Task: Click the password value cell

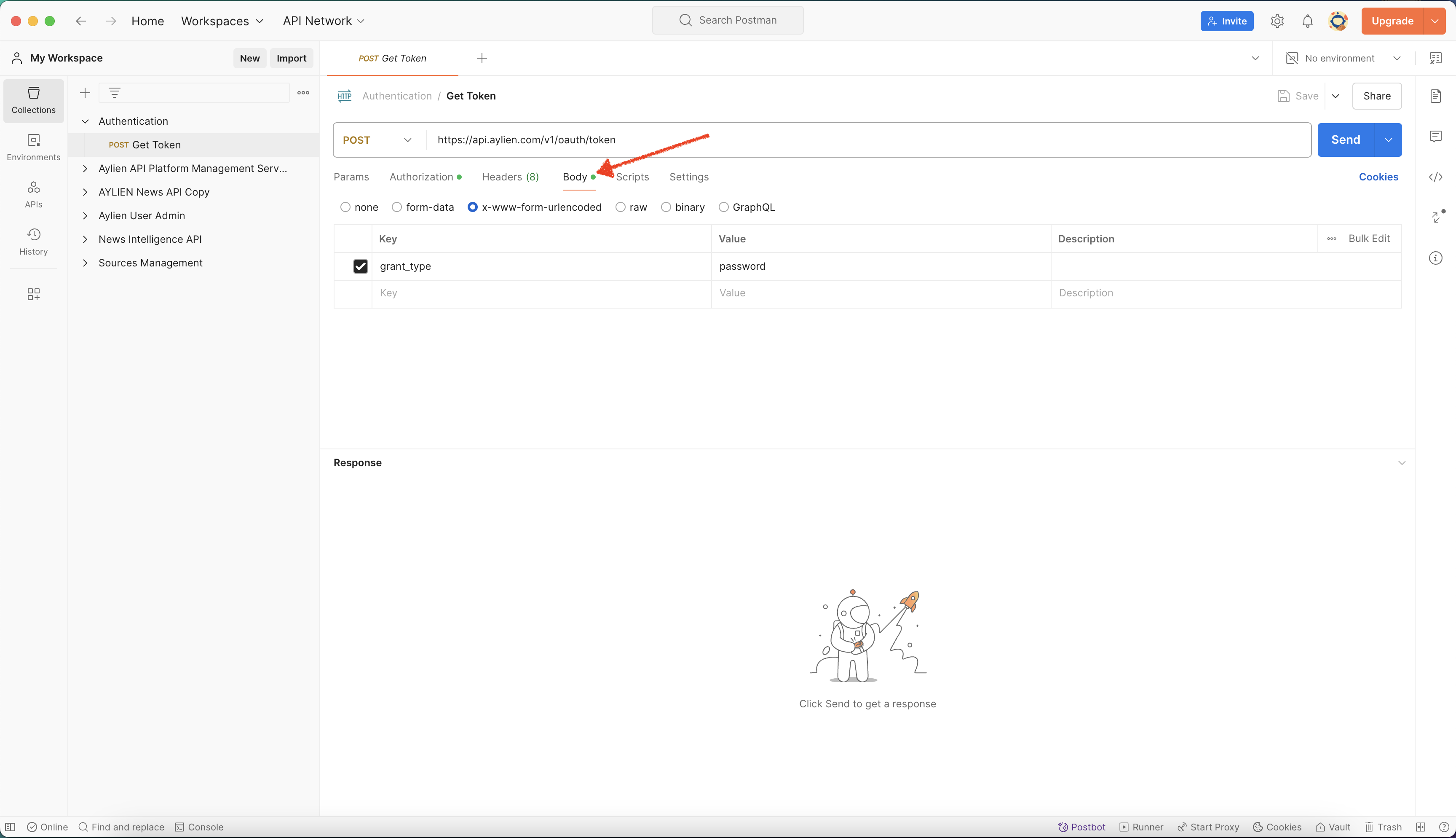Action: (x=881, y=266)
